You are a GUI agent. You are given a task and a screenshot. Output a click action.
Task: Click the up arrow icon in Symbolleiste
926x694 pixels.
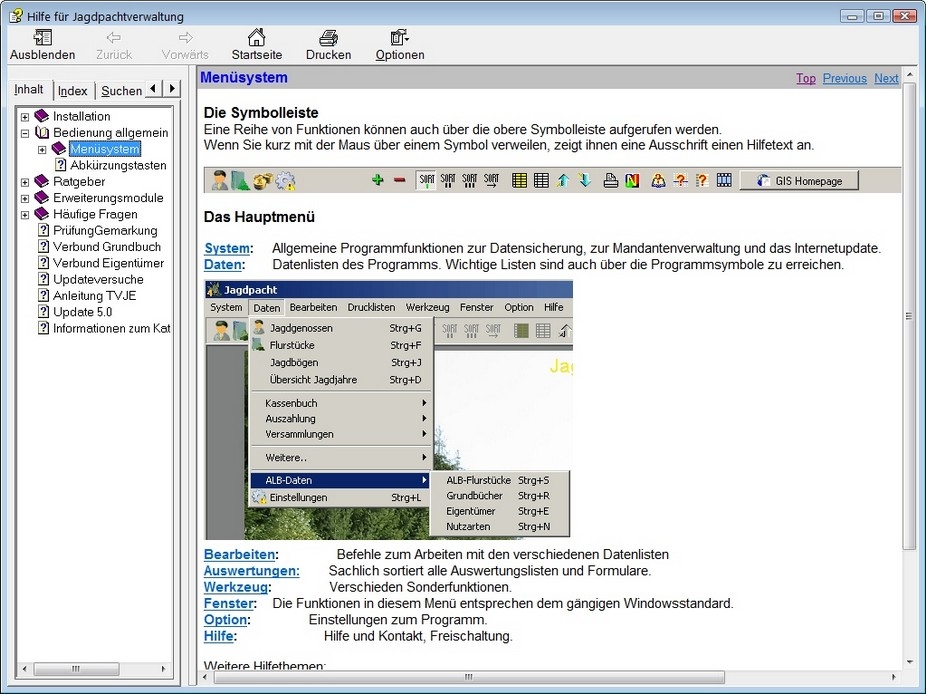tap(563, 180)
